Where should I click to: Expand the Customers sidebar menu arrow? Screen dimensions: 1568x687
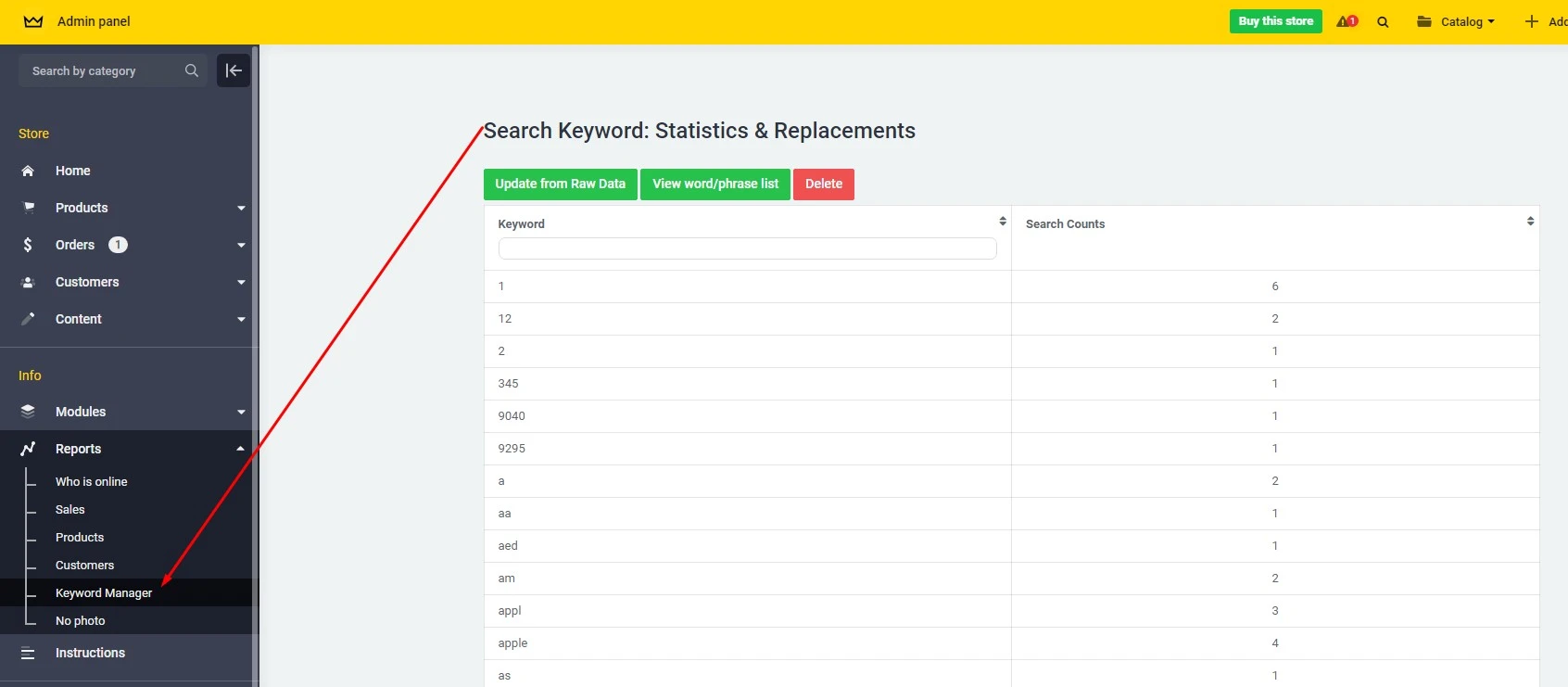point(241,283)
